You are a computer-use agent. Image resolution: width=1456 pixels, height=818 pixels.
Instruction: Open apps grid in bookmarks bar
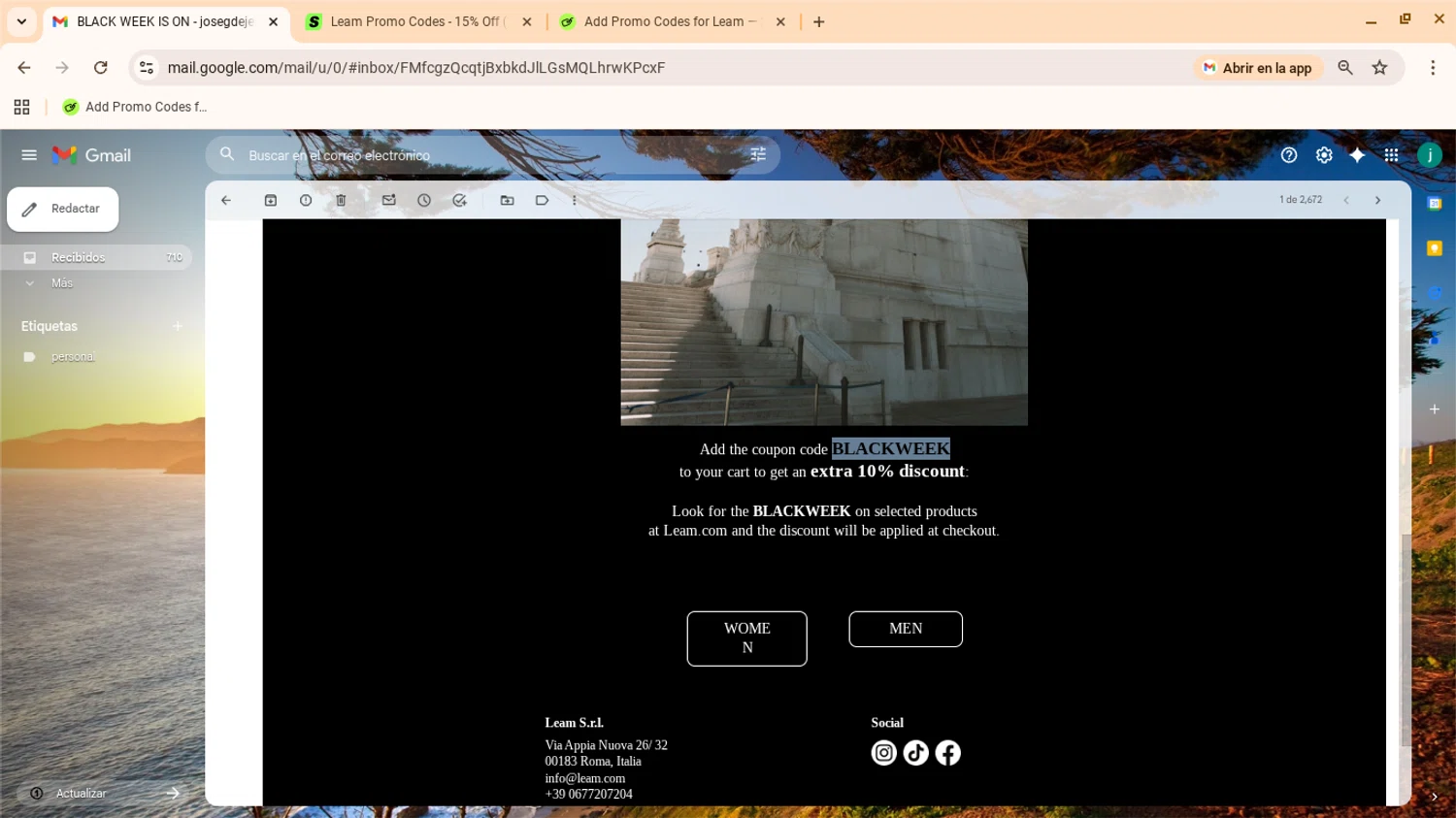pos(21,107)
